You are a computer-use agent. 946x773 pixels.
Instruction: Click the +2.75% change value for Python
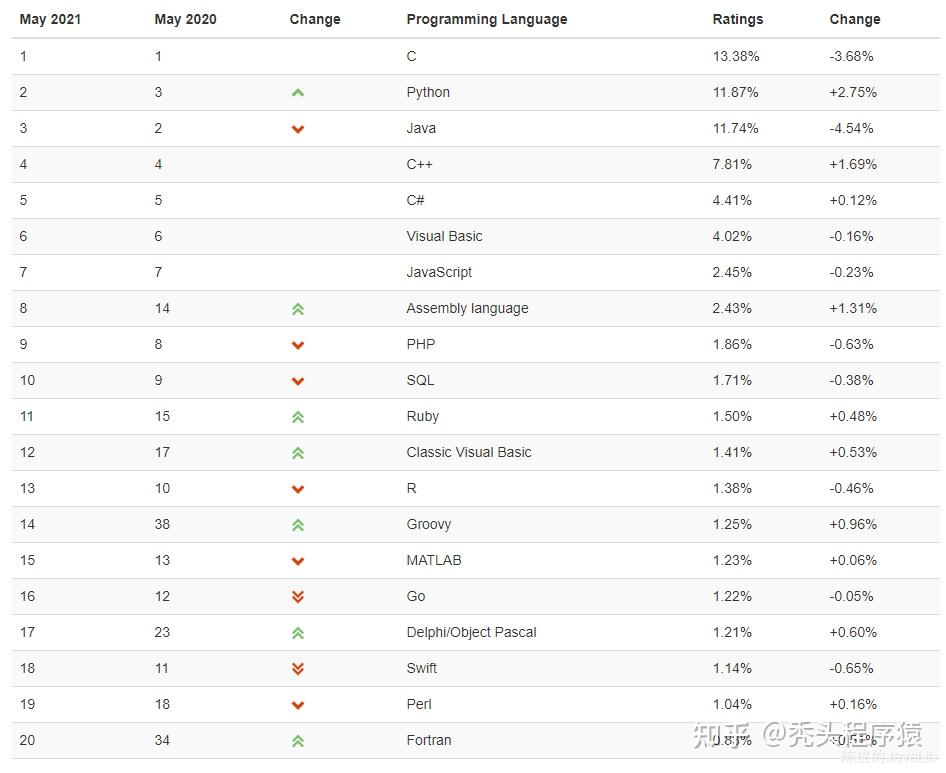click(x=852, y=92)
